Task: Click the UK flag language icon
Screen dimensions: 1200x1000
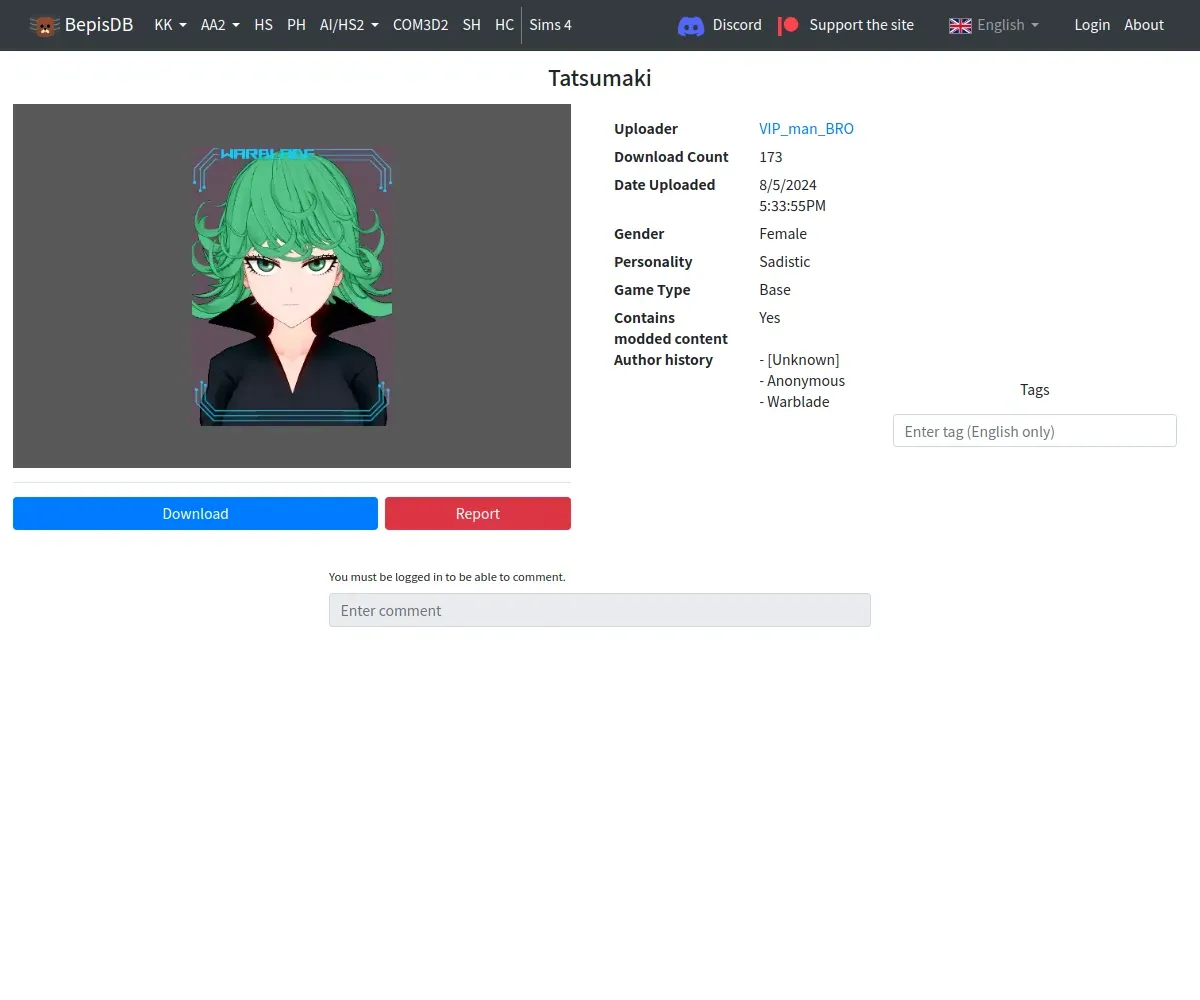Action: [960, 25]
